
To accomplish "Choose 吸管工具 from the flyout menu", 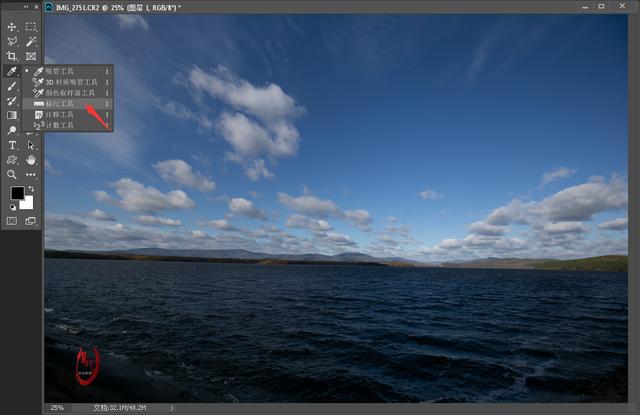I will 60,71.
